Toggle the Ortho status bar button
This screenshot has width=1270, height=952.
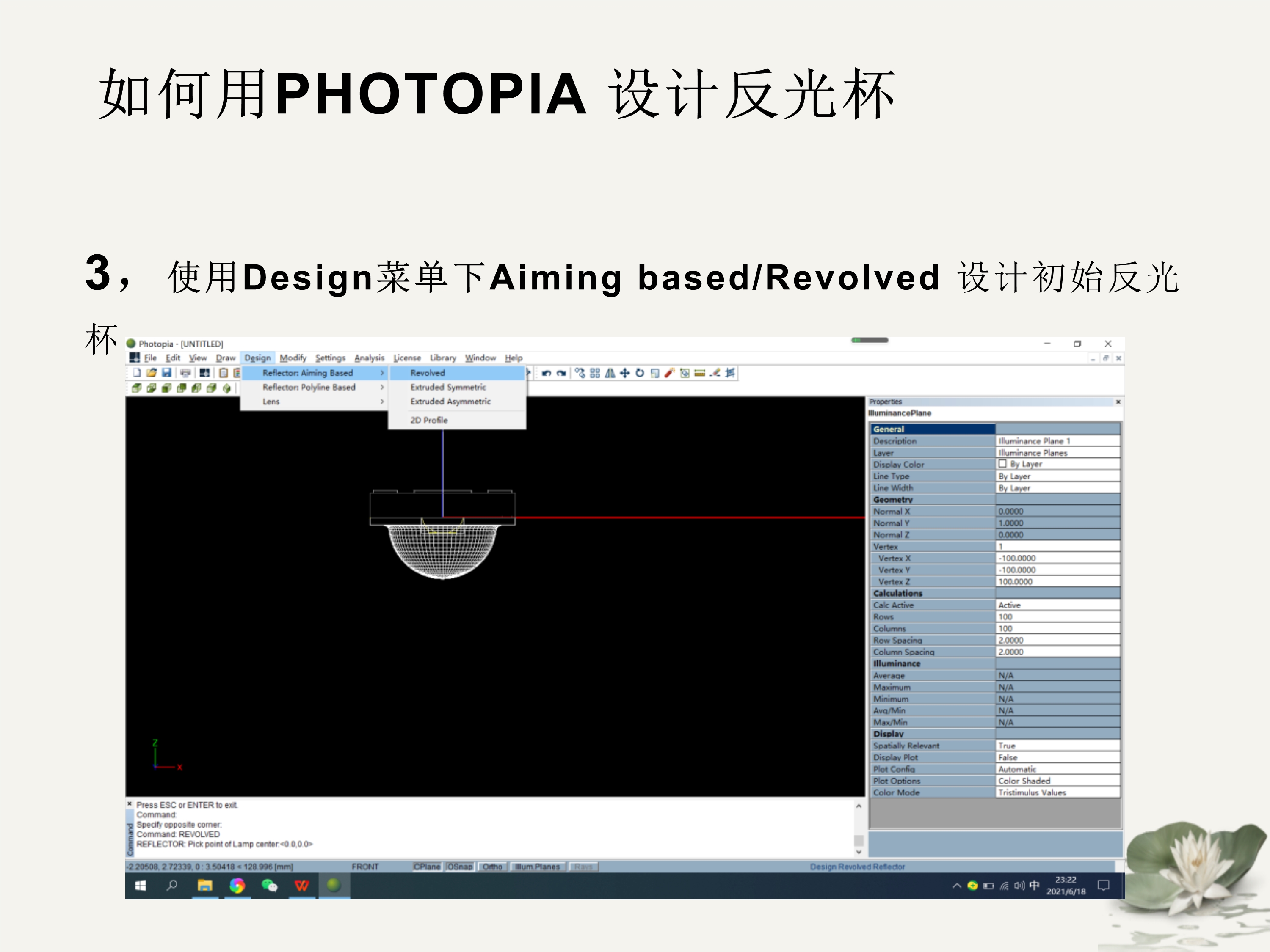pos(492,867)
